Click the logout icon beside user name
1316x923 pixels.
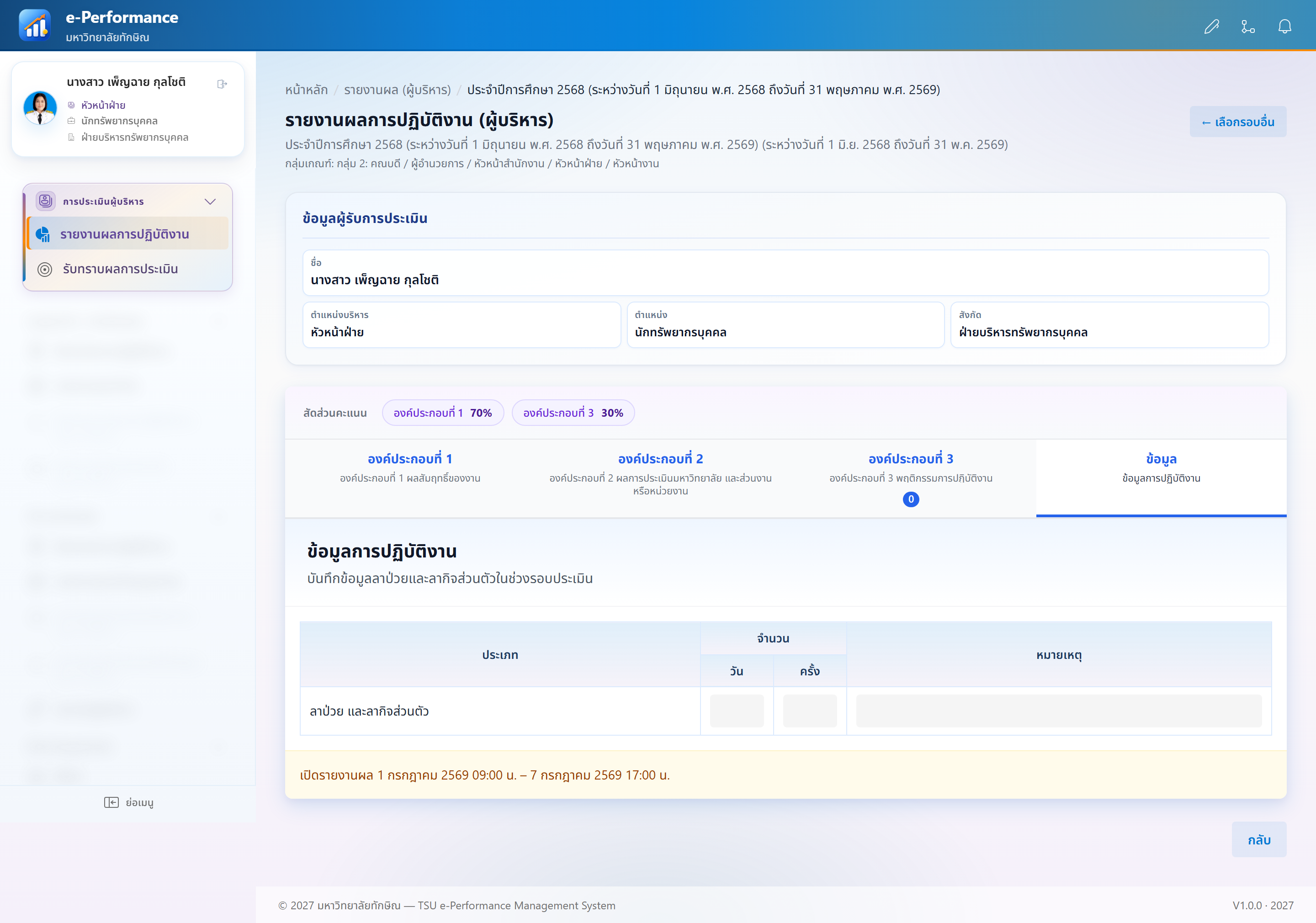[223, 84]
